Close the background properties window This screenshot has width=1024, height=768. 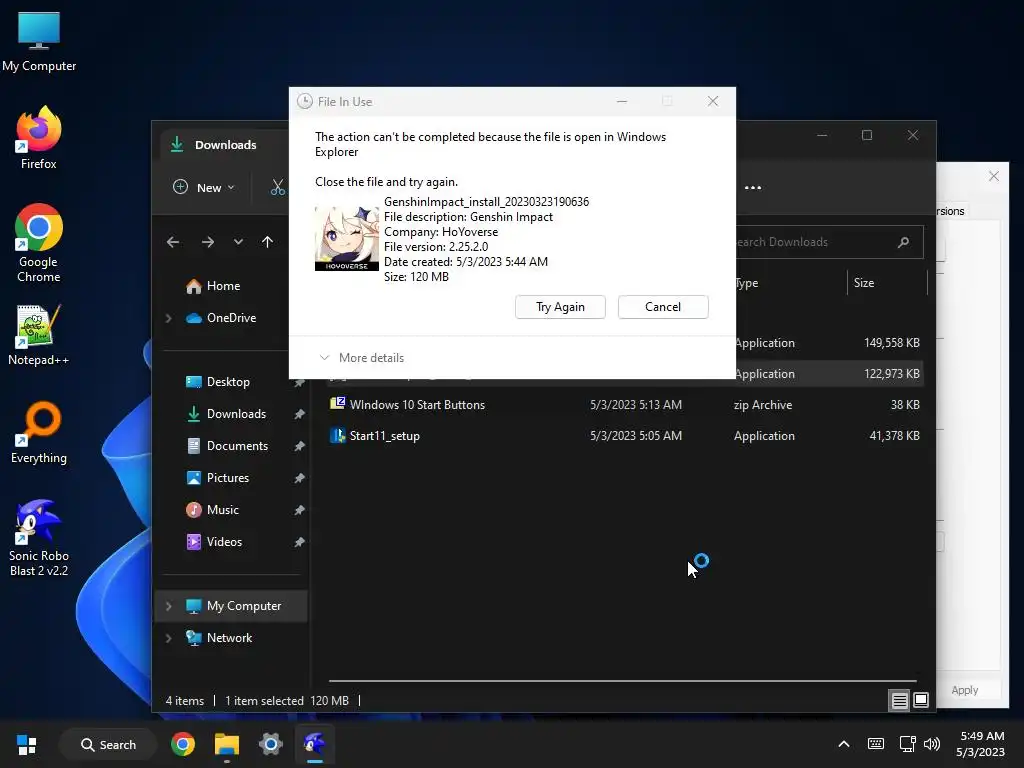(993, 176)
